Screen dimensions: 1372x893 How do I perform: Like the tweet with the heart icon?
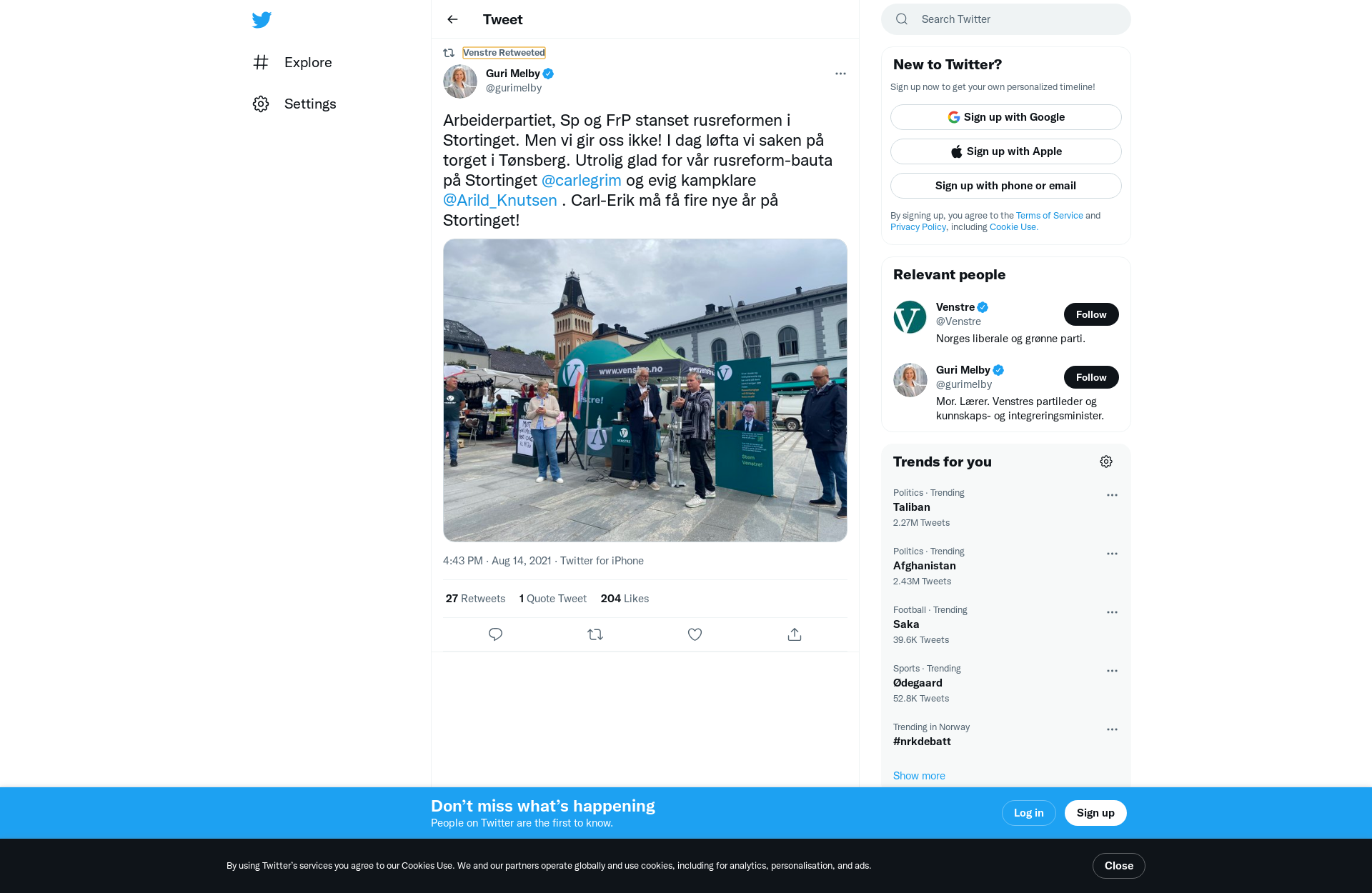point(695,634)
